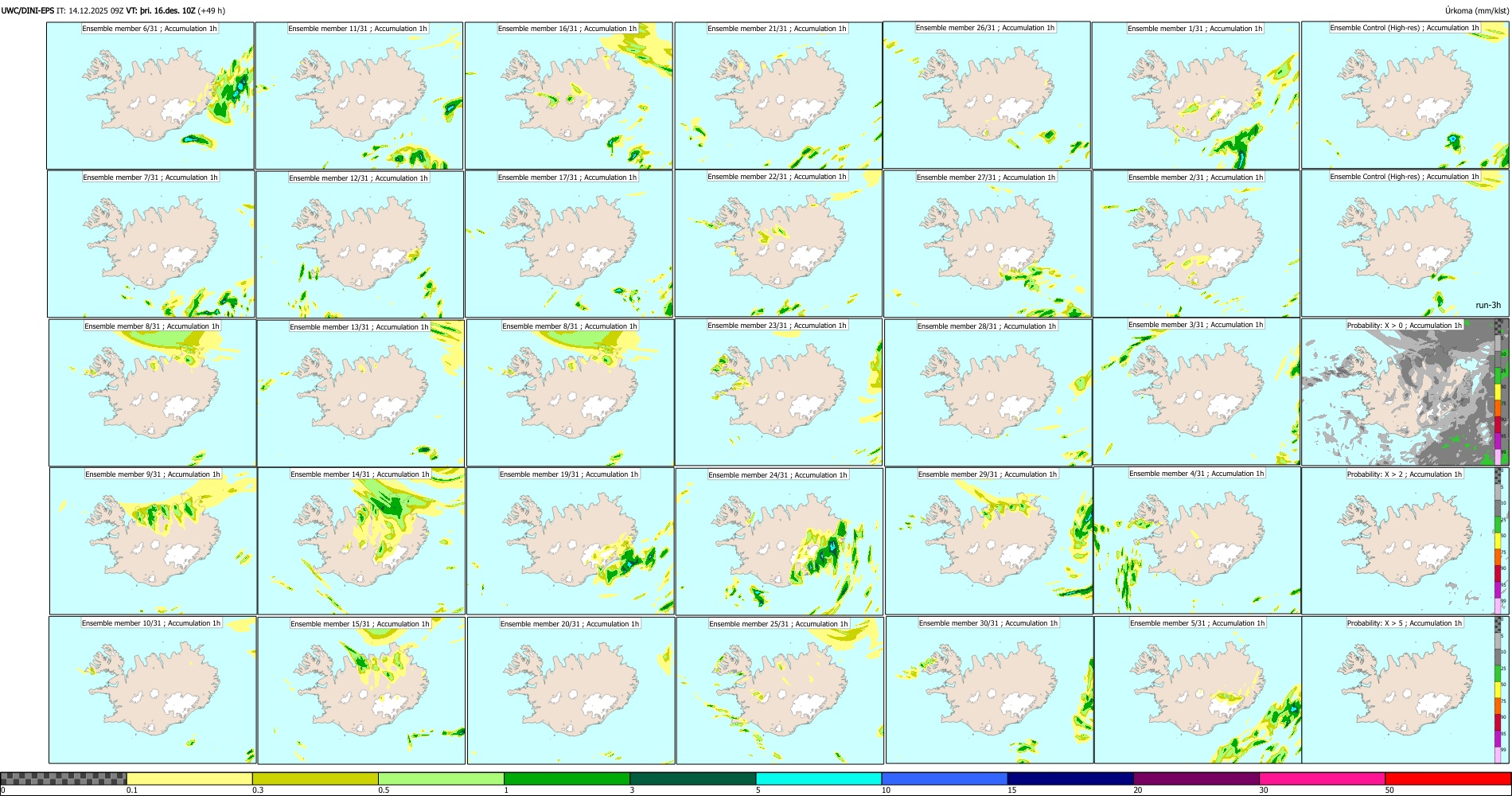The height and width of the screenshot is (796, 1512).
Task: Pick the dark green 3–5 legend swatch
Action: 692,778
